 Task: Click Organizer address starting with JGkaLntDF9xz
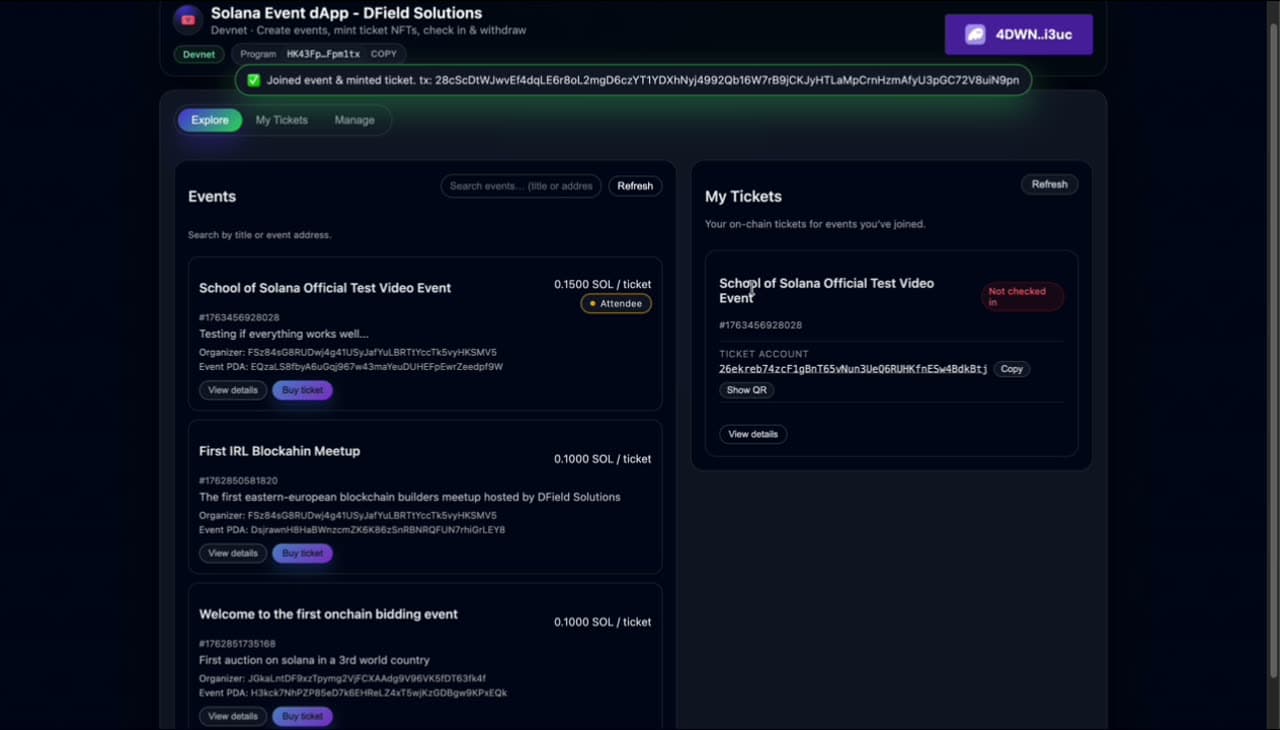pos(342,679)
